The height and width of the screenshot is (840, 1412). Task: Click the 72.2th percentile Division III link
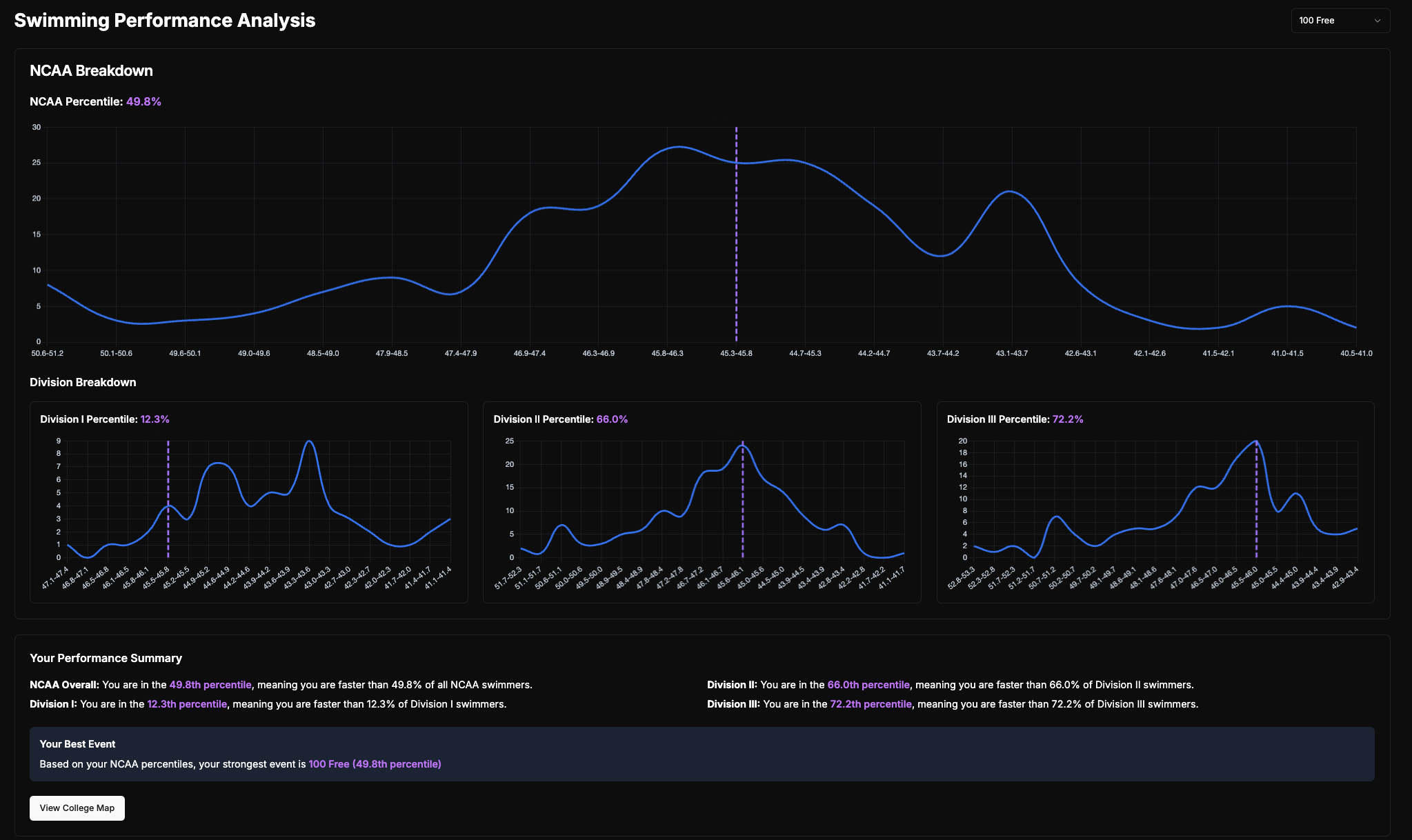click(x=871, y=704)
